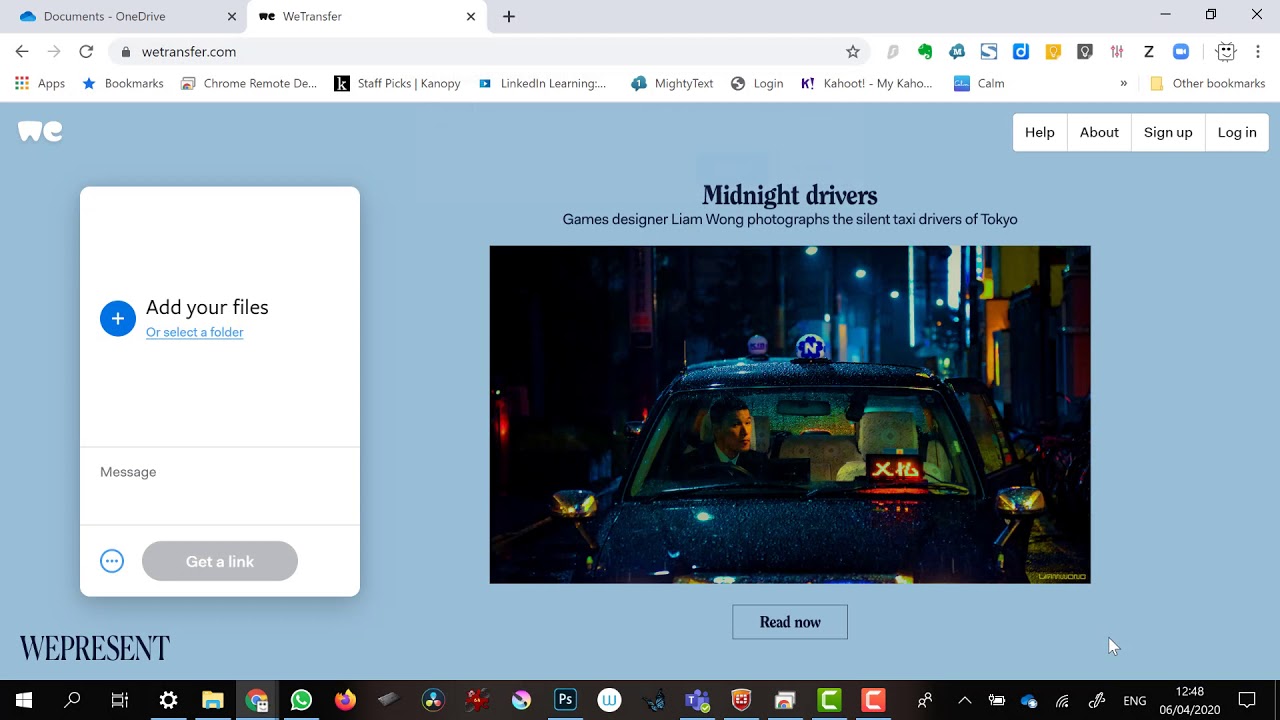Click the Read now button
Image resolution: width=1280 pixels, height=720 pixels.
(790, 622)
